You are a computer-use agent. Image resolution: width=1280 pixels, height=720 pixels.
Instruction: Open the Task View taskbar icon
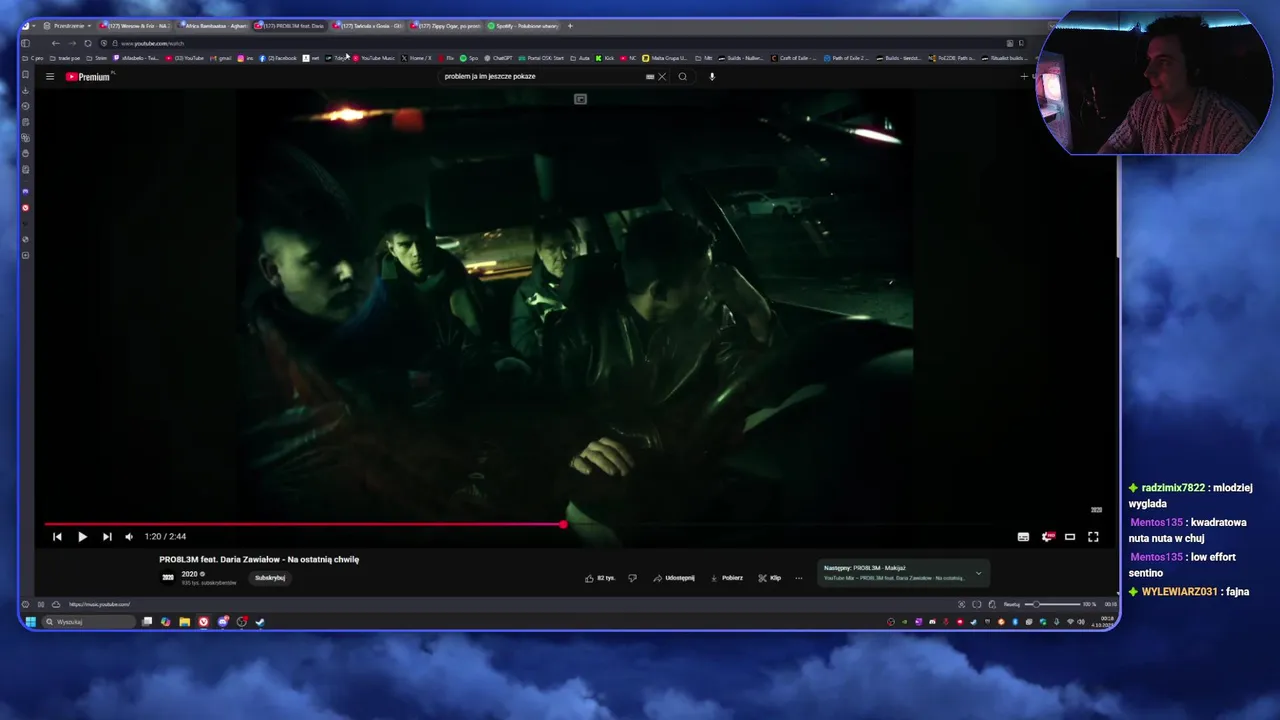(x=147, y=622)
